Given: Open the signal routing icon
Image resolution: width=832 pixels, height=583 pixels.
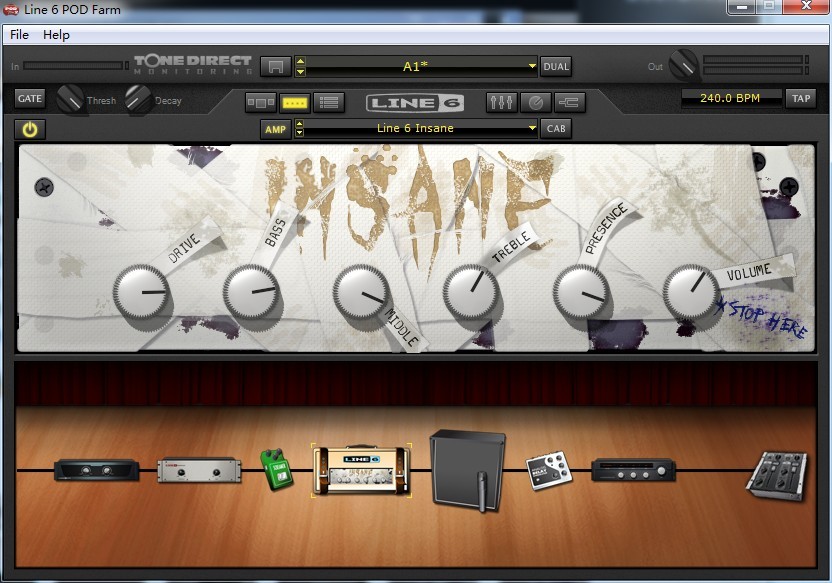Looking at the screenshot, I should pyautogui.click(x=570, y=102).
